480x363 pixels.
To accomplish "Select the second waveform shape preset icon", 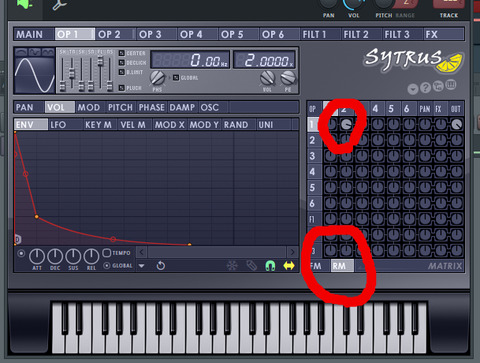I will click(x=35, y=52).
